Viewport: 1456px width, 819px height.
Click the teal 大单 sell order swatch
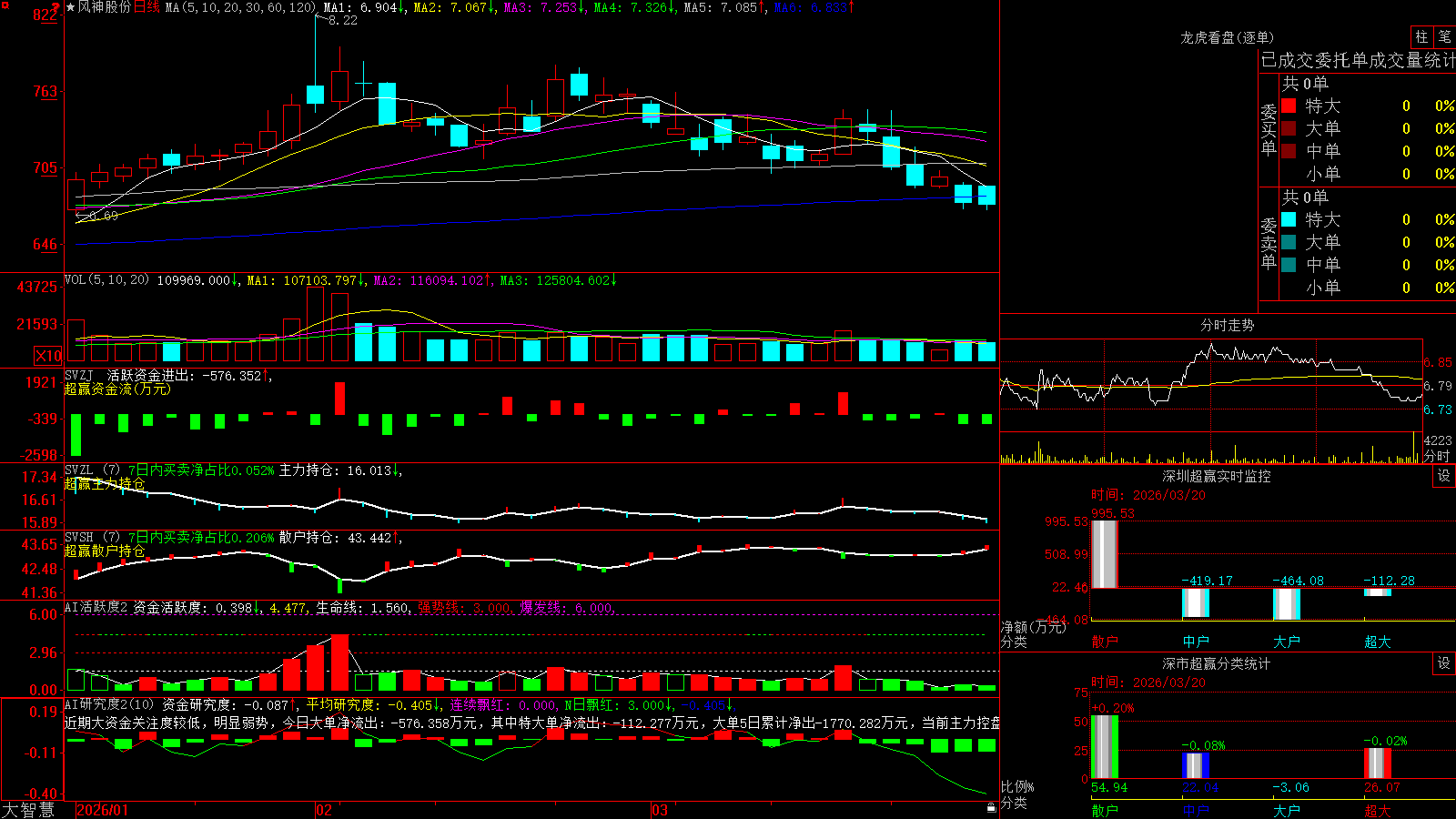click(x=1289, y=242)
